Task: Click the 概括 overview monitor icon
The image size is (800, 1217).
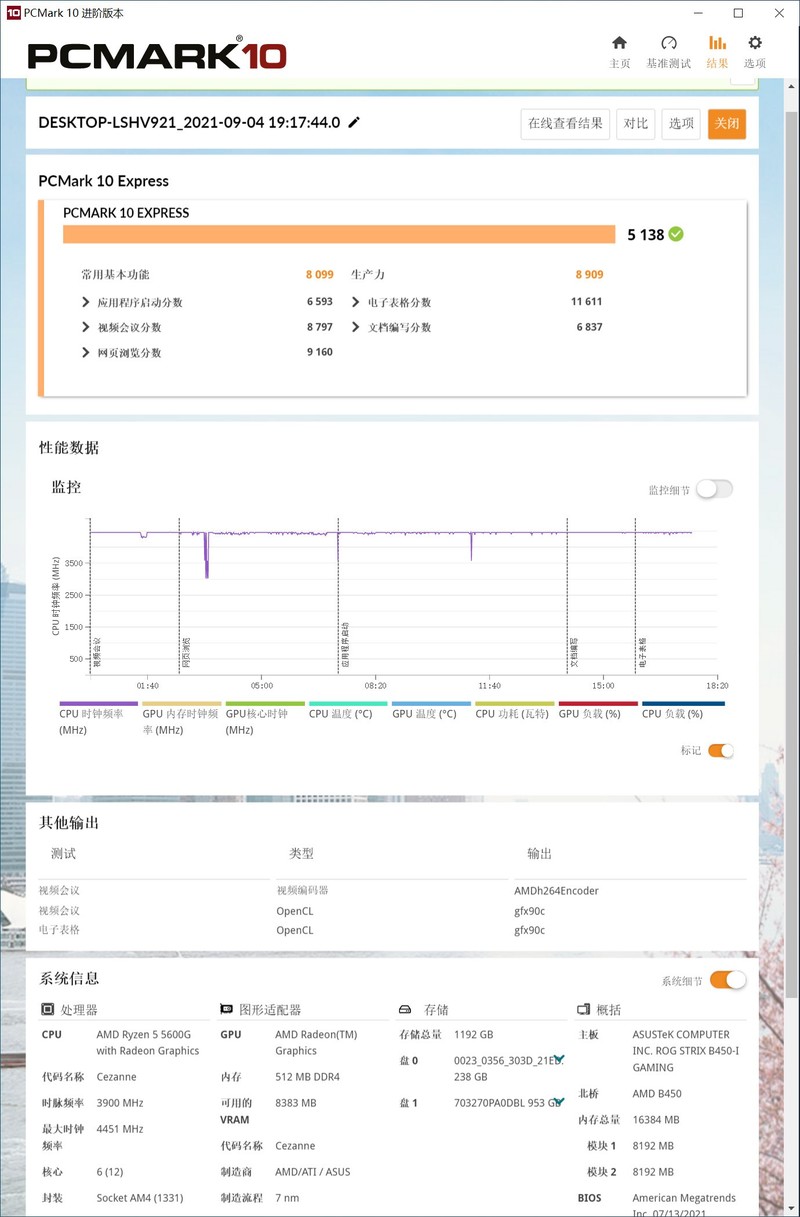Action: click(x=583, y=1009)
